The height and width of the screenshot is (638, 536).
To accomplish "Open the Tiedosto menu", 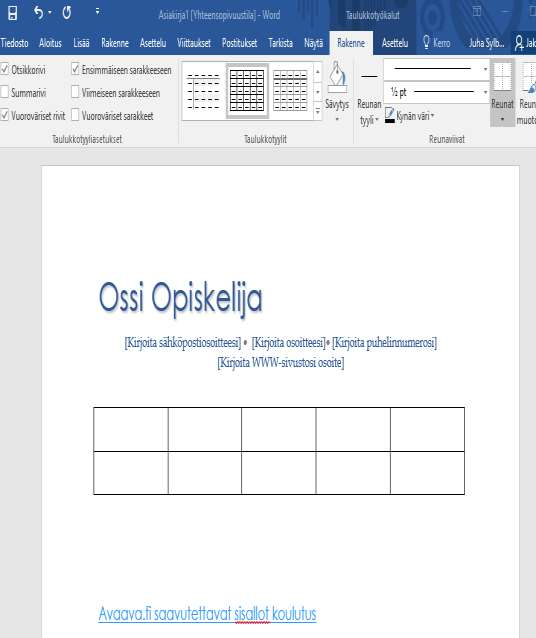I will 15,43.
